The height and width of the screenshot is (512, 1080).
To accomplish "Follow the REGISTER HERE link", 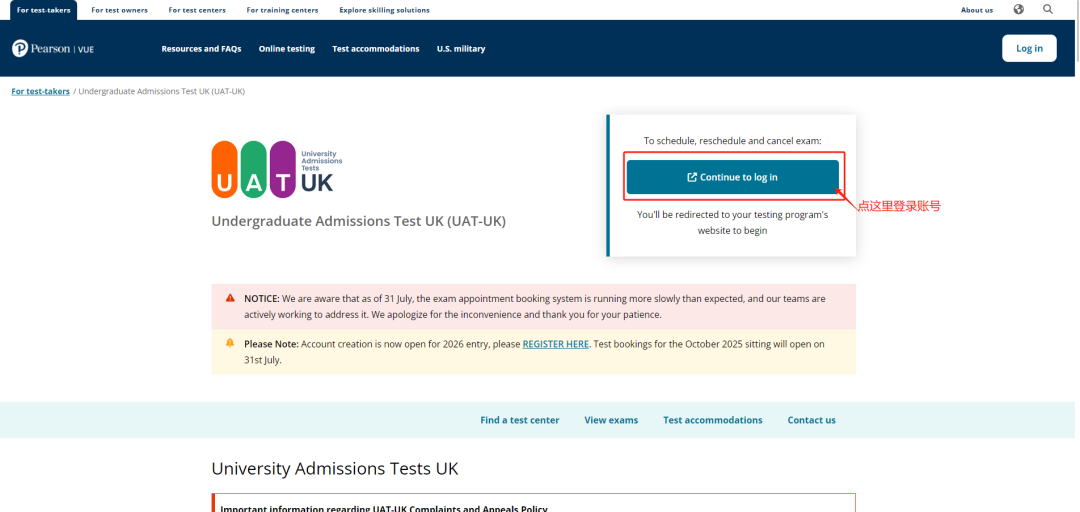I will click(x=555, y=344).
